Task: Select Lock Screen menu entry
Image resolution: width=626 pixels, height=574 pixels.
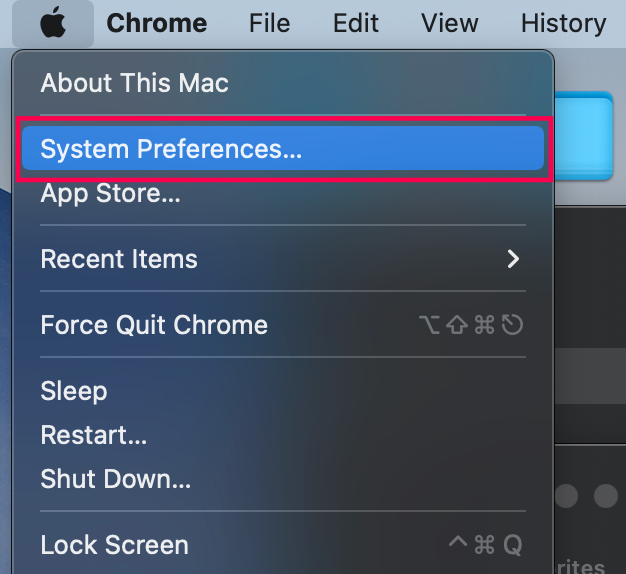Action: point(114,545)
